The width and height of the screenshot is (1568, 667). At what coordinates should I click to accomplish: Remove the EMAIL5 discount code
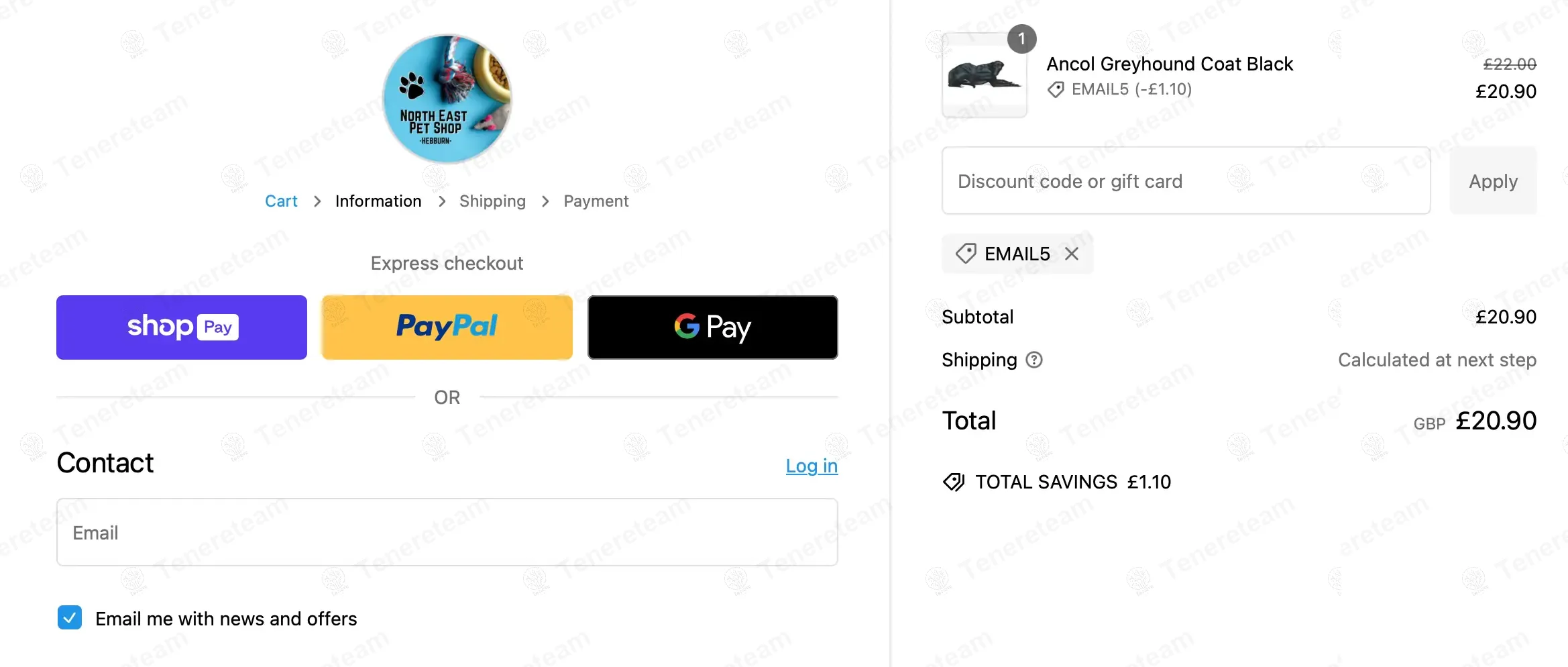pyautogui.click(x=1072, y=254)
